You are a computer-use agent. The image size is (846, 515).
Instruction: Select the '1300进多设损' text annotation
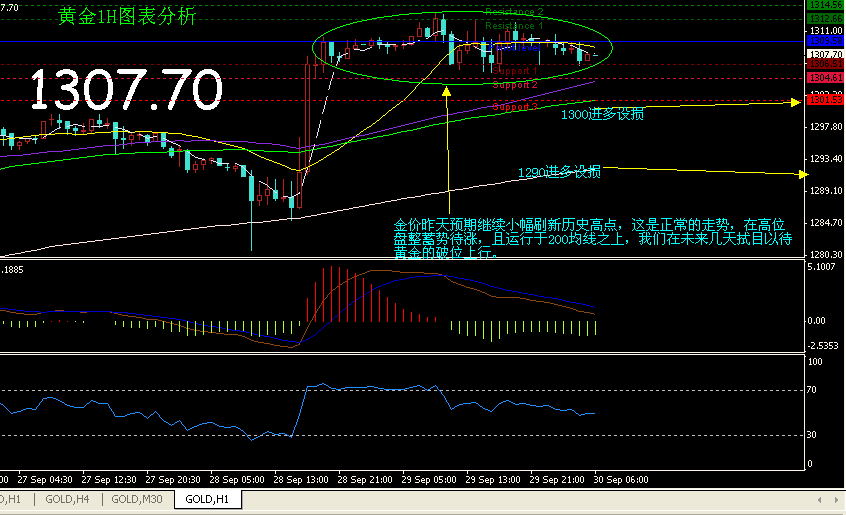tap(602, 115)
